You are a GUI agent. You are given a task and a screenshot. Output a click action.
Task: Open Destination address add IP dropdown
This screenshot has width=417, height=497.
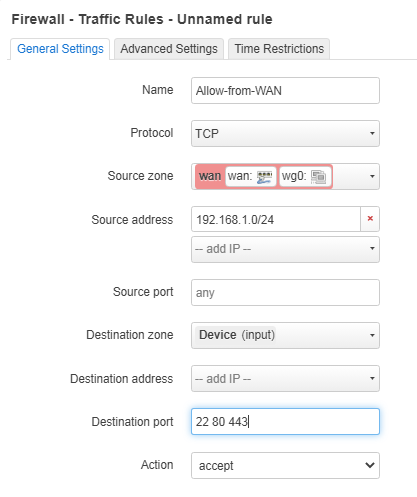[x=285, y=378]
